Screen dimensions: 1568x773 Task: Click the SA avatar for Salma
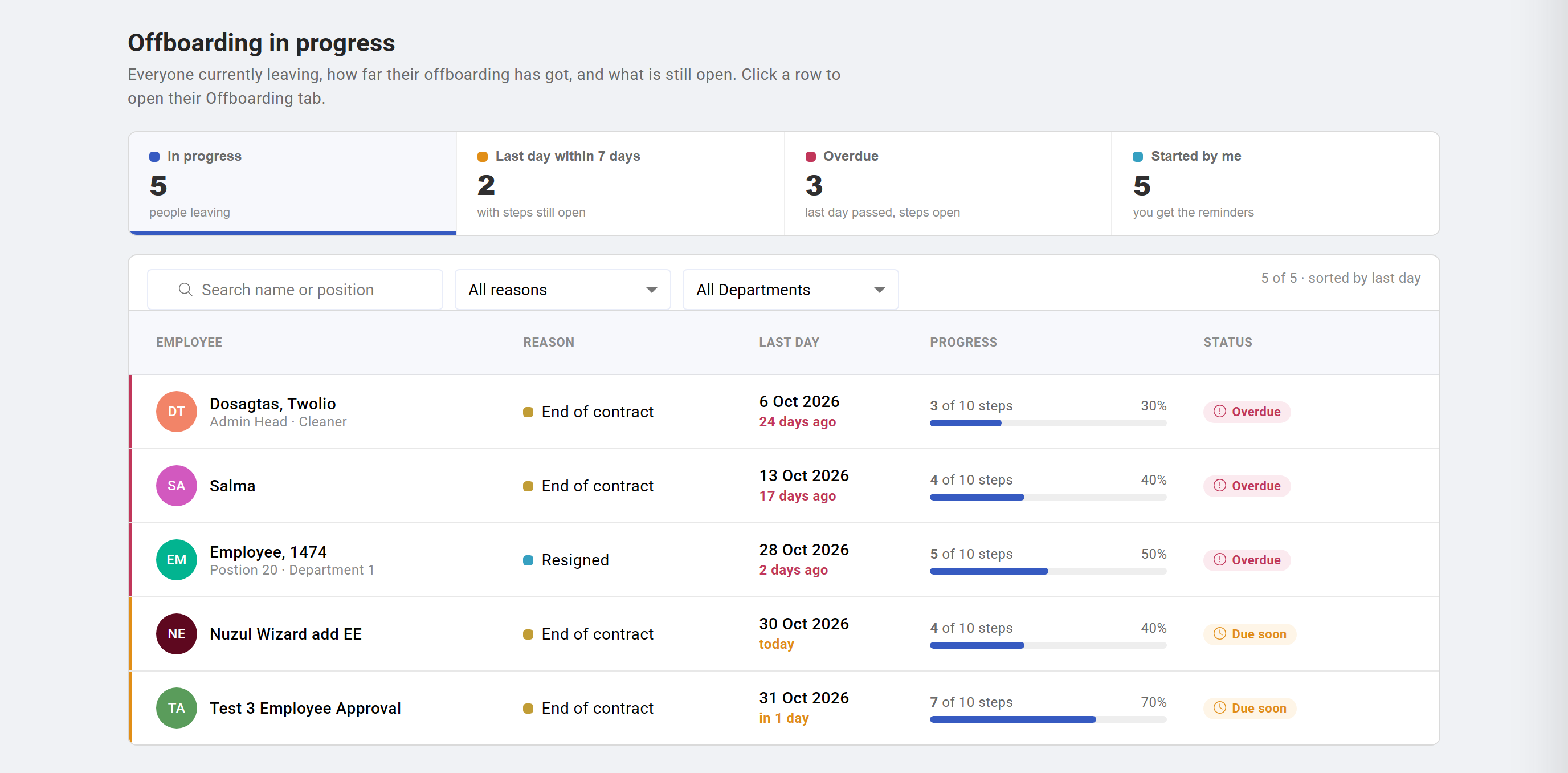click(x=177, y=486)
